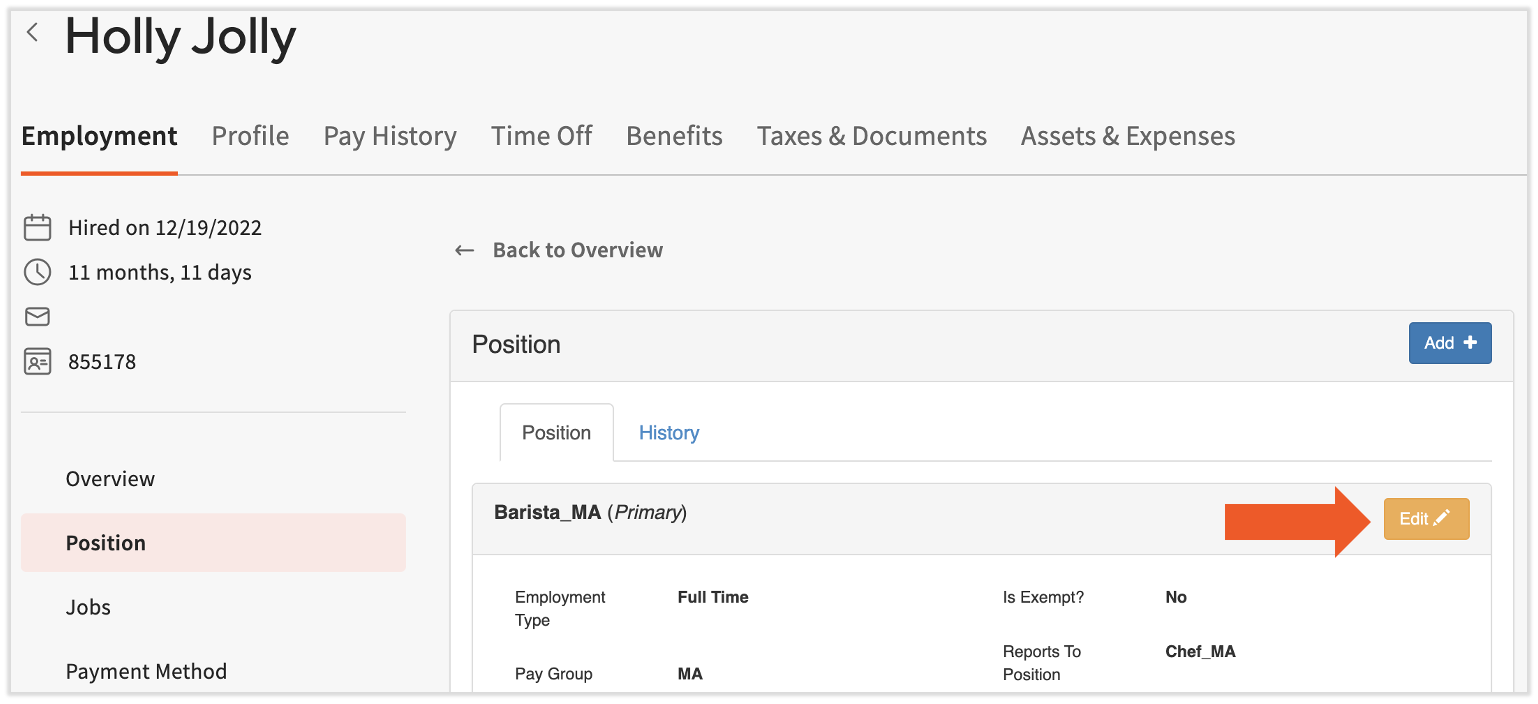Switch to the Time Off tab

point(541,136)
